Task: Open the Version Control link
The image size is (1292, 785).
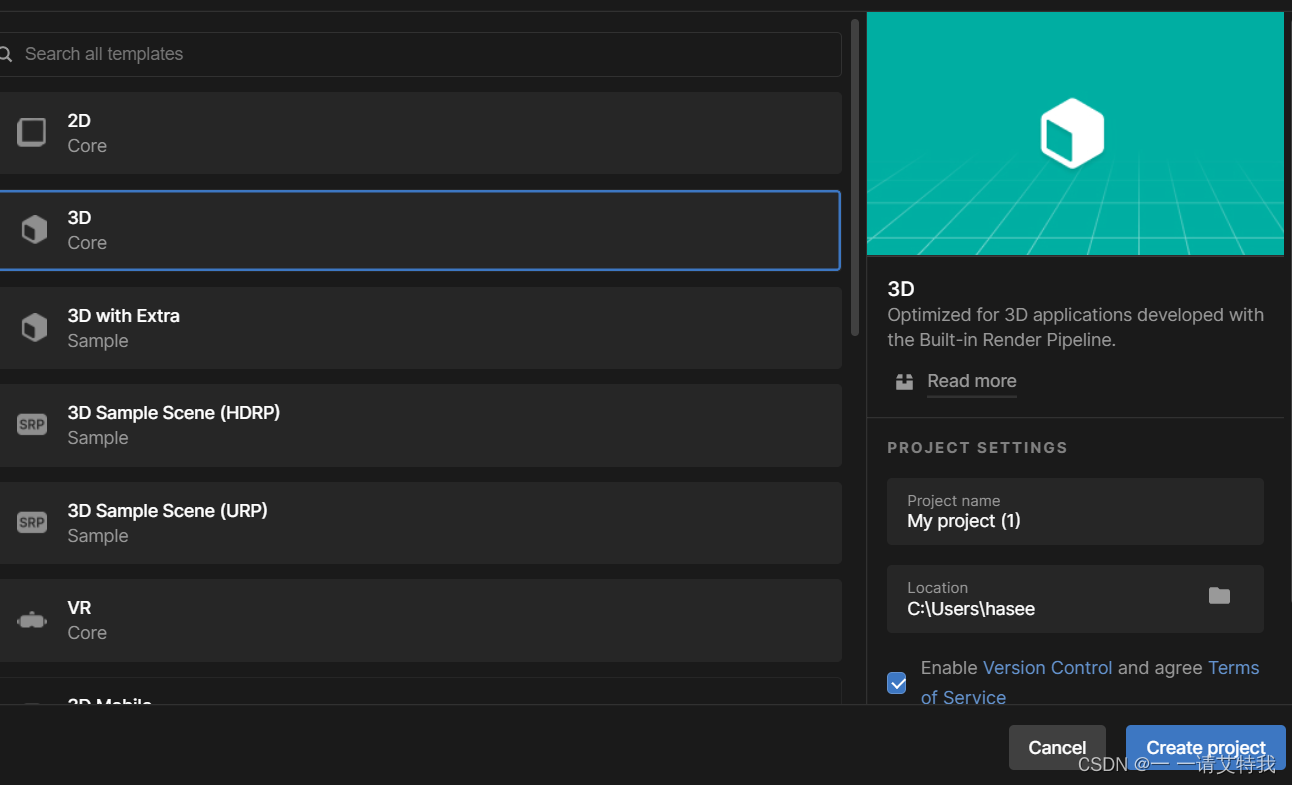Action: coord(1047,668)
